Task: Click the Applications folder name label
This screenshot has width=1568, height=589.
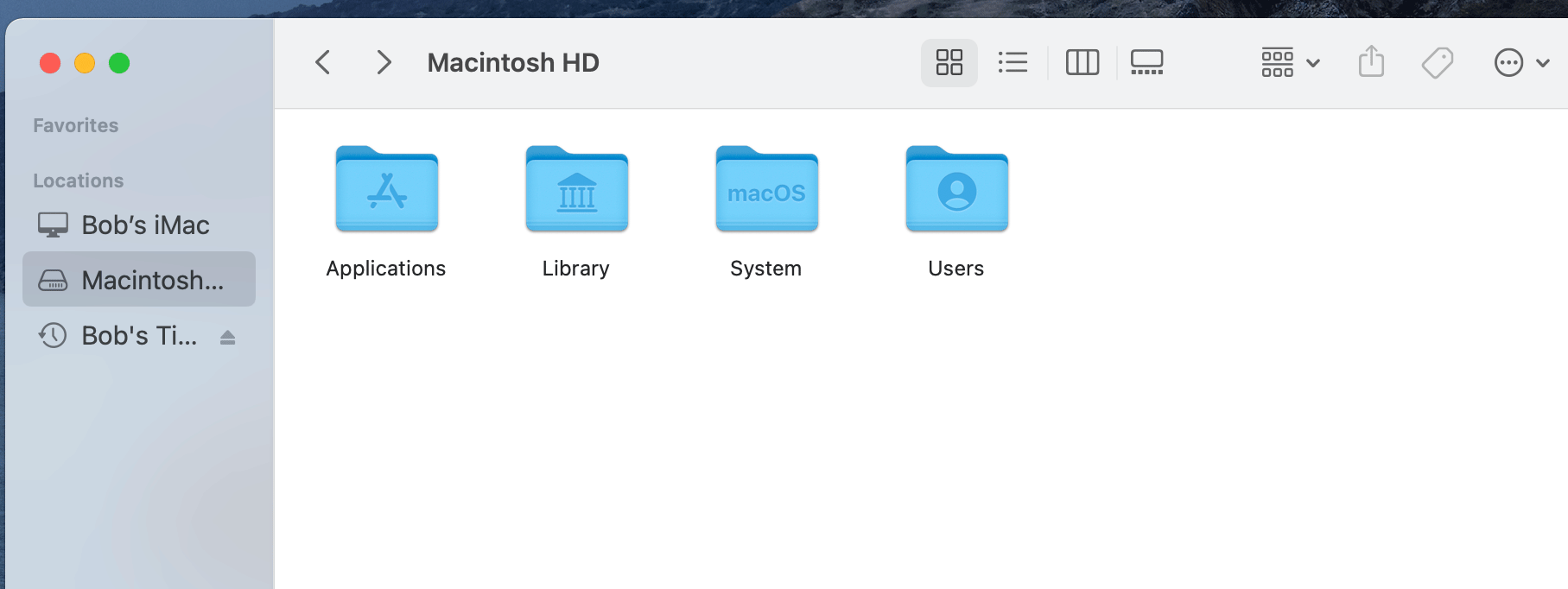Action: (x=386, y=269)
